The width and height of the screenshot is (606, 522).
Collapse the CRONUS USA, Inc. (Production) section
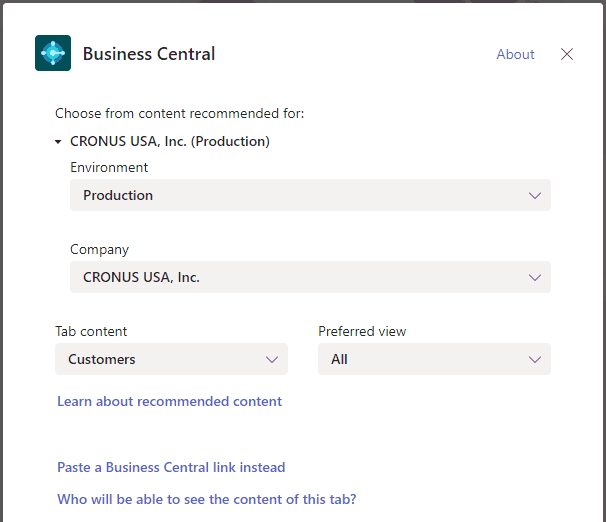[58, 142]
